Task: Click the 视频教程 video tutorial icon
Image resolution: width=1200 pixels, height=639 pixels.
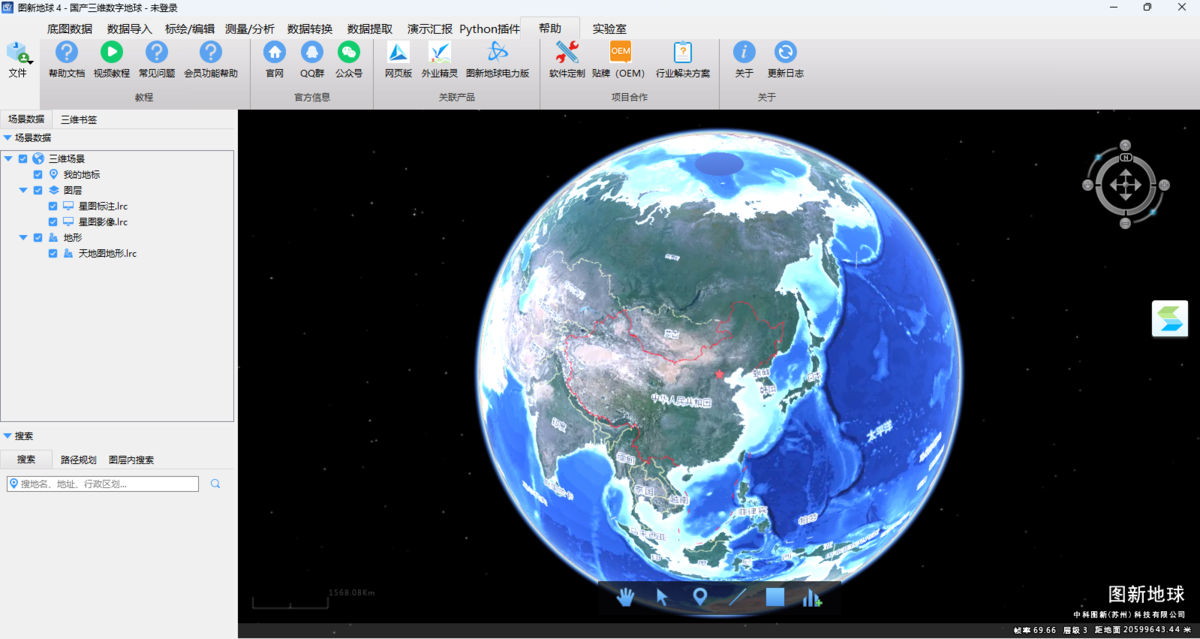Action: tap(111, 53)
